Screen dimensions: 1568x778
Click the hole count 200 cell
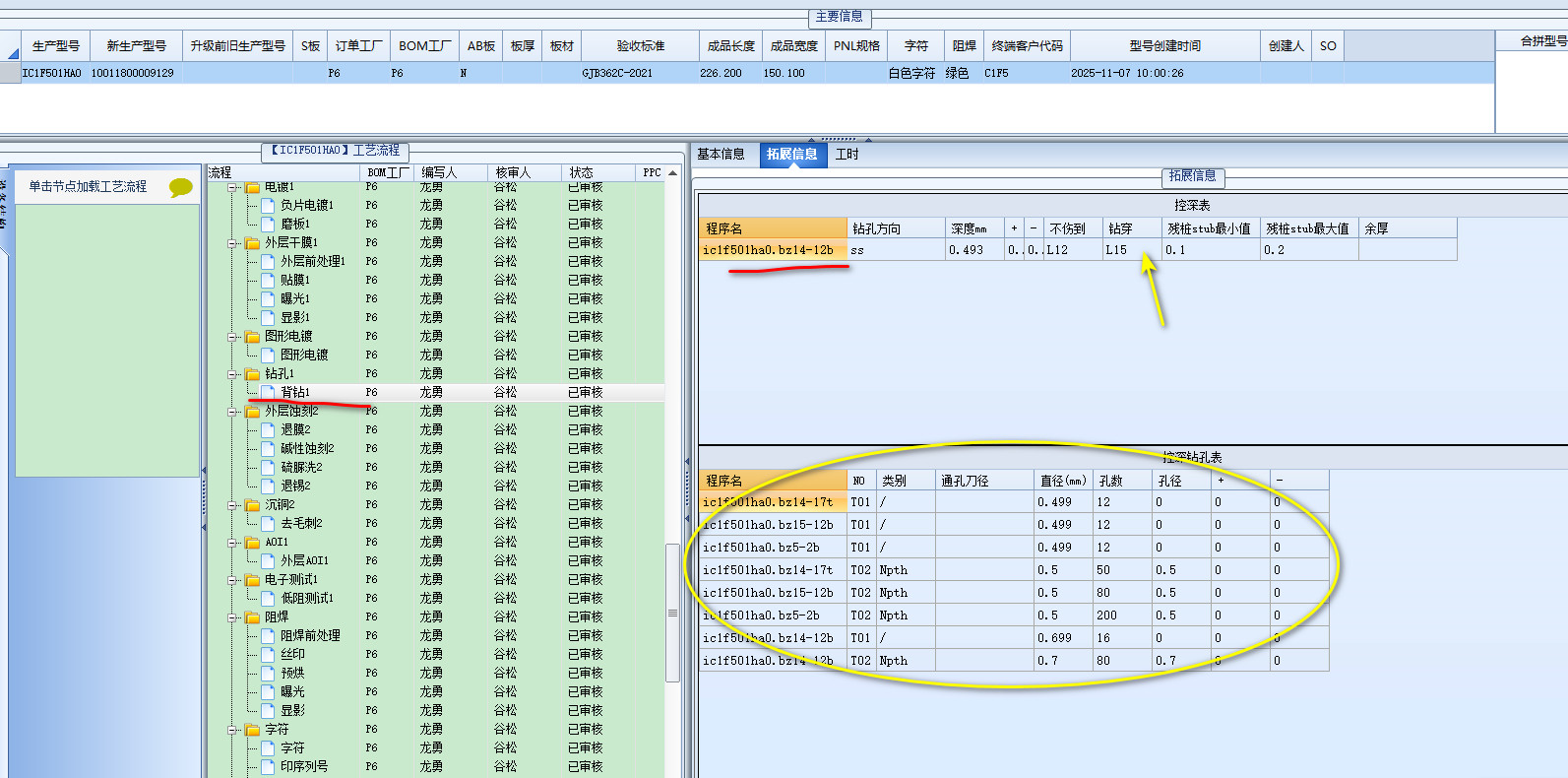[x=1122, y=616]
